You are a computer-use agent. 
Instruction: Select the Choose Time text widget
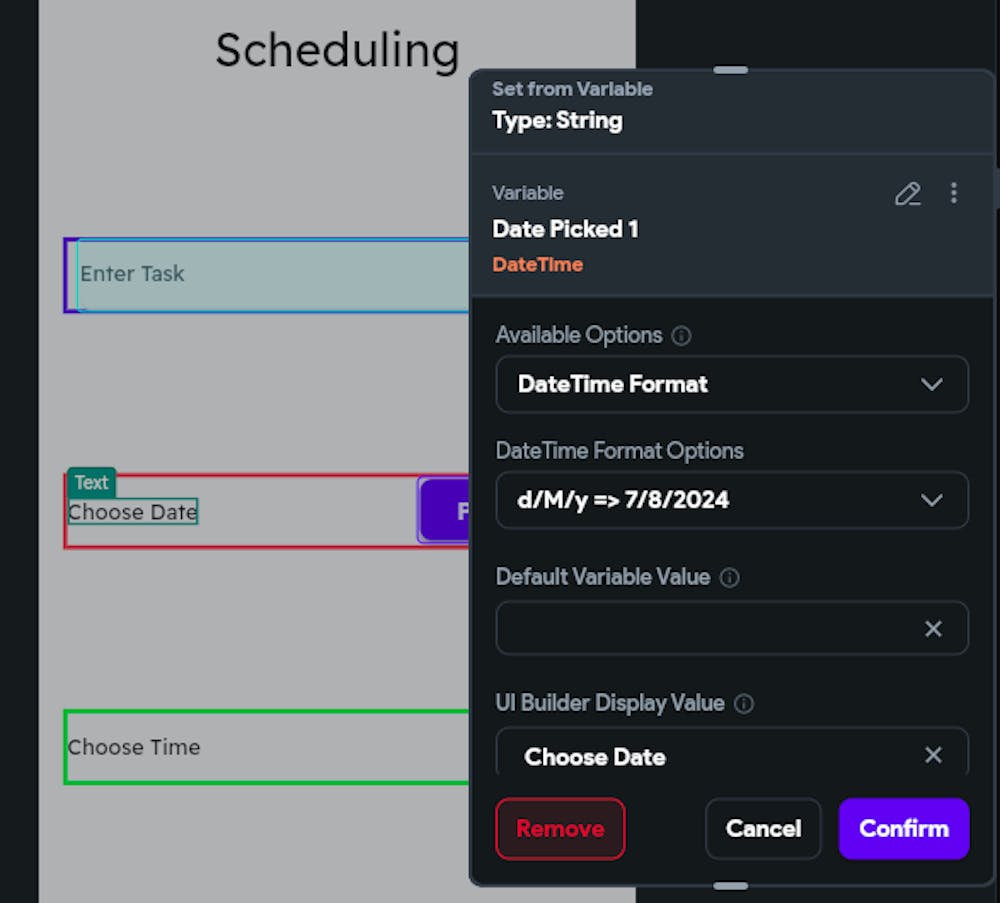[134, 747]
